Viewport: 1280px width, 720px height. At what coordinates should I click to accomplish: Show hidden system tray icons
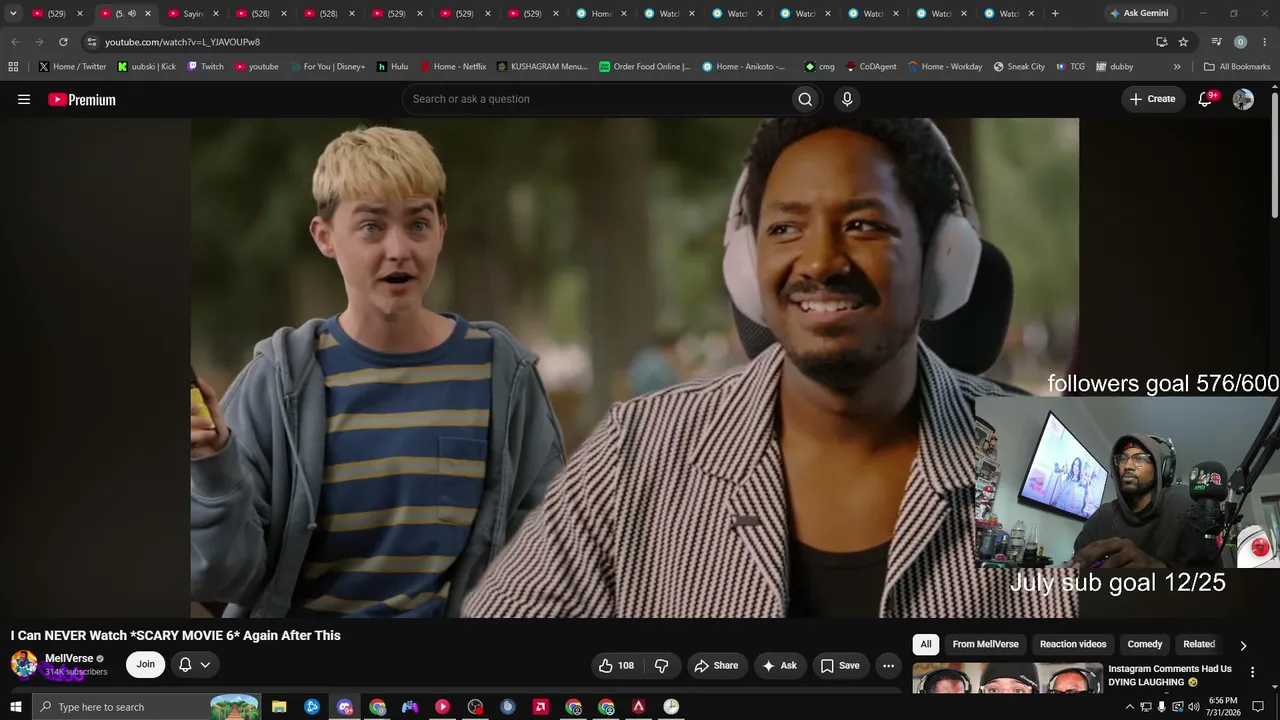pos(1130,707)
